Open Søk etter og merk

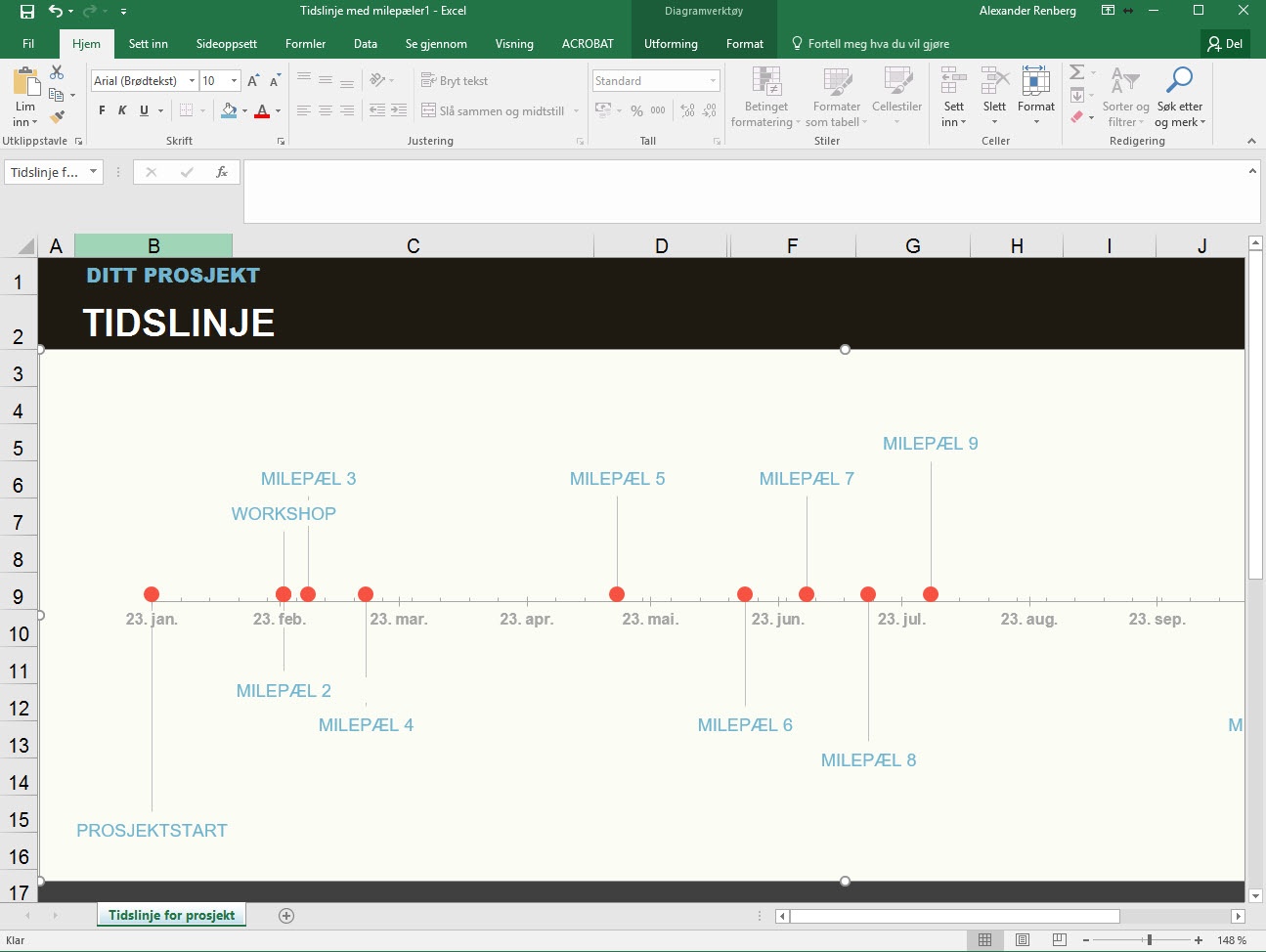point(1180,97)
